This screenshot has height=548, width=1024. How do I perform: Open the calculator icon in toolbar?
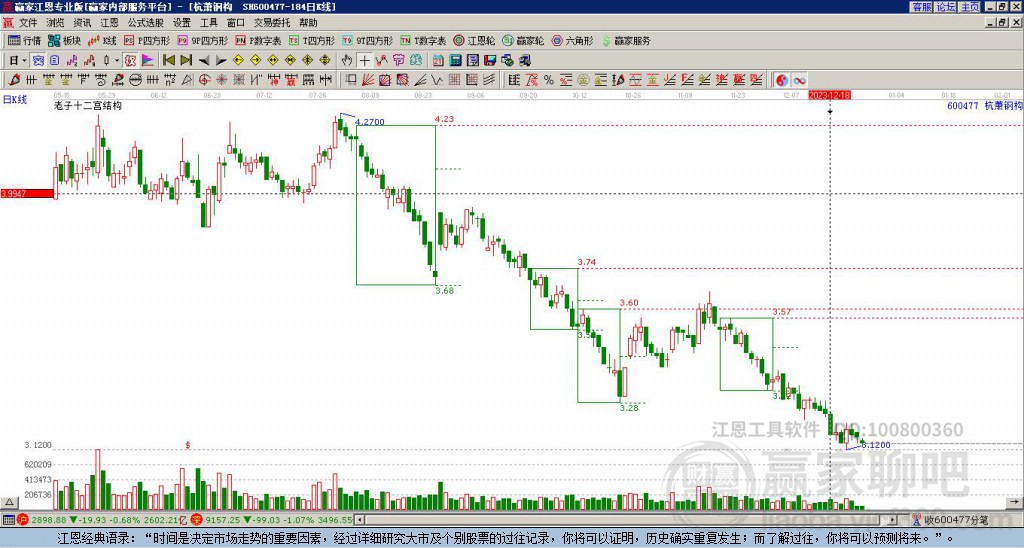(456, 61)
